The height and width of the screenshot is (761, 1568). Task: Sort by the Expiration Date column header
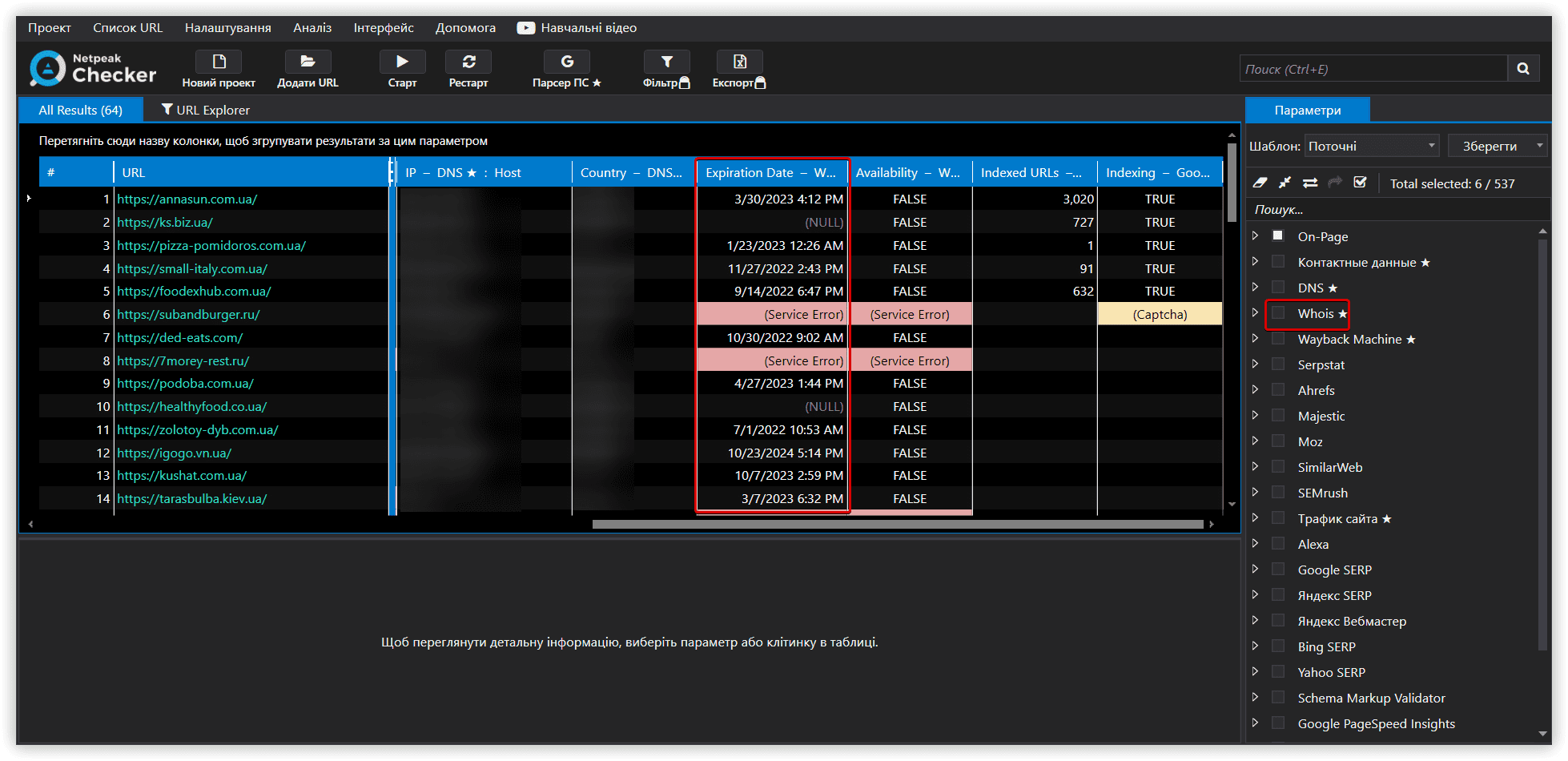(x=773, y=172)
